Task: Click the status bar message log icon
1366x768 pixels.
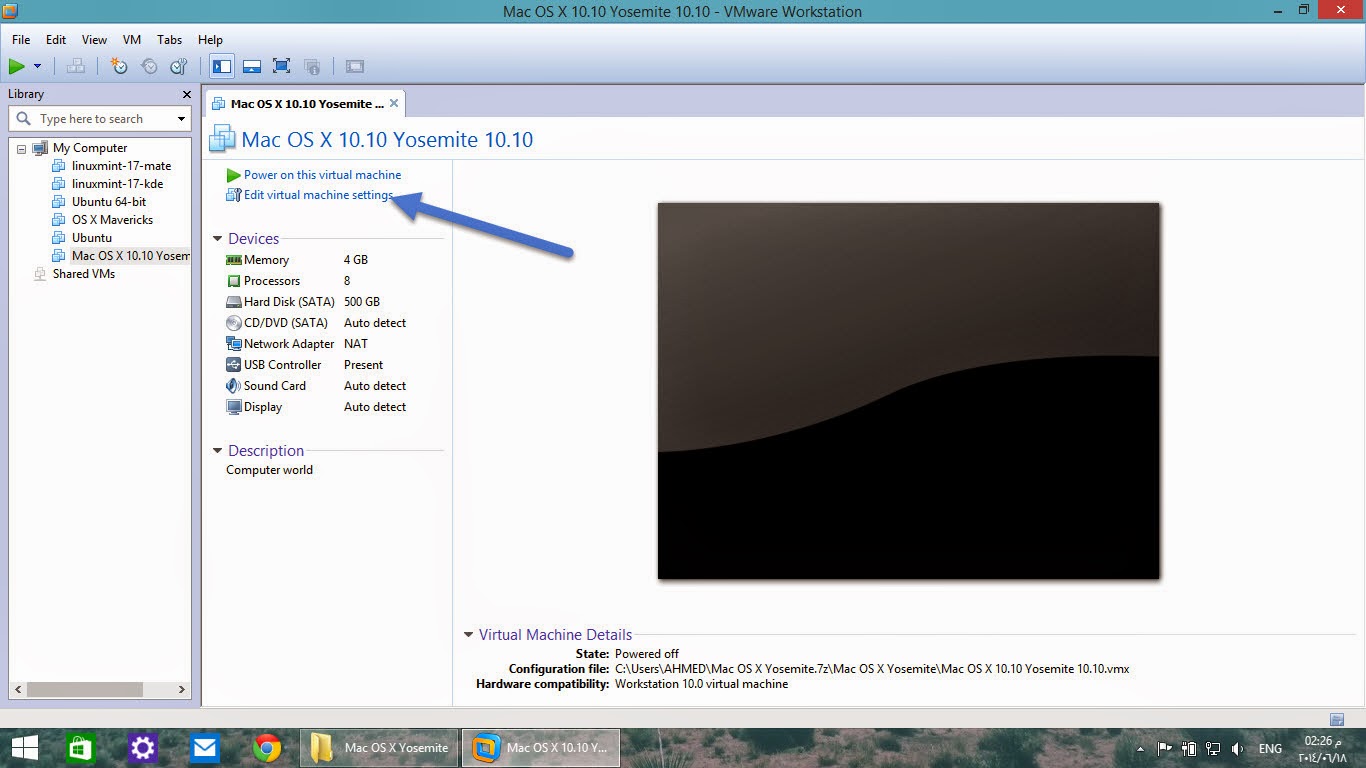Action: [1337, 719]
